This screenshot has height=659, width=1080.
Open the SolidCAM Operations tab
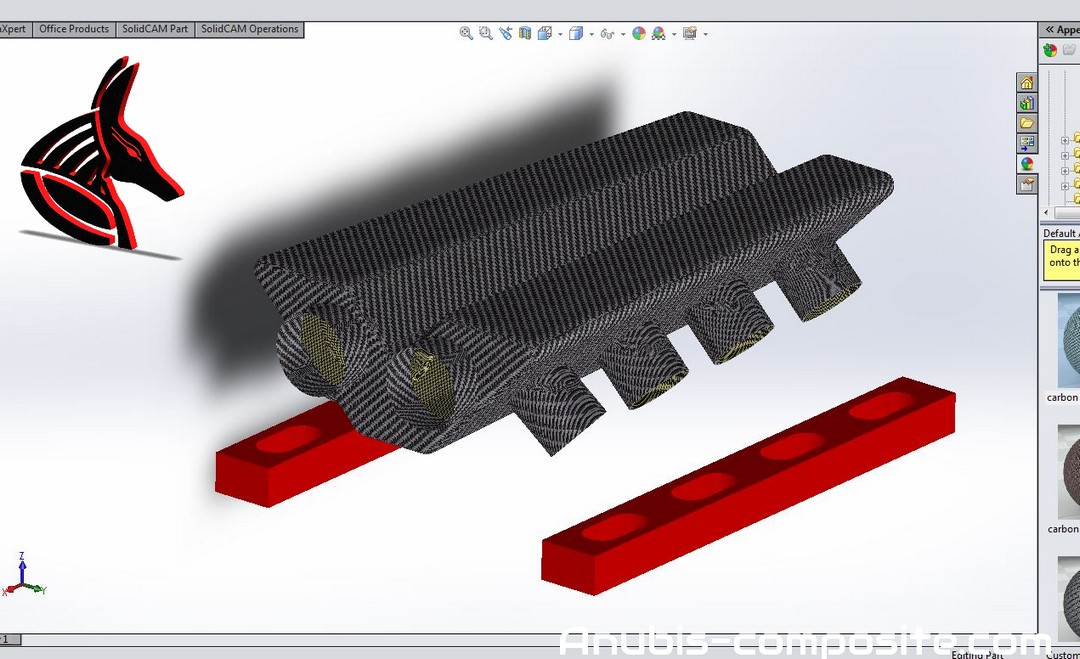click(250, 29)
